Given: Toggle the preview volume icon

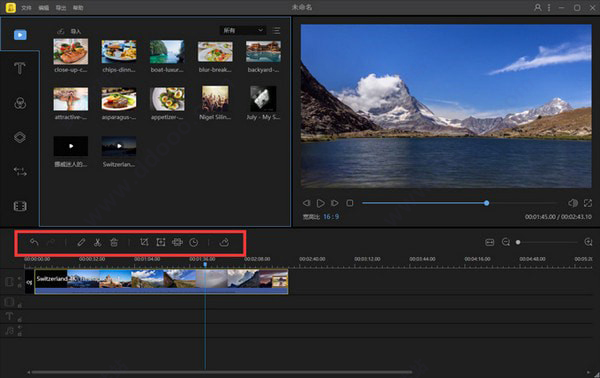Looking at the screenshot, I should coord(573,203).
